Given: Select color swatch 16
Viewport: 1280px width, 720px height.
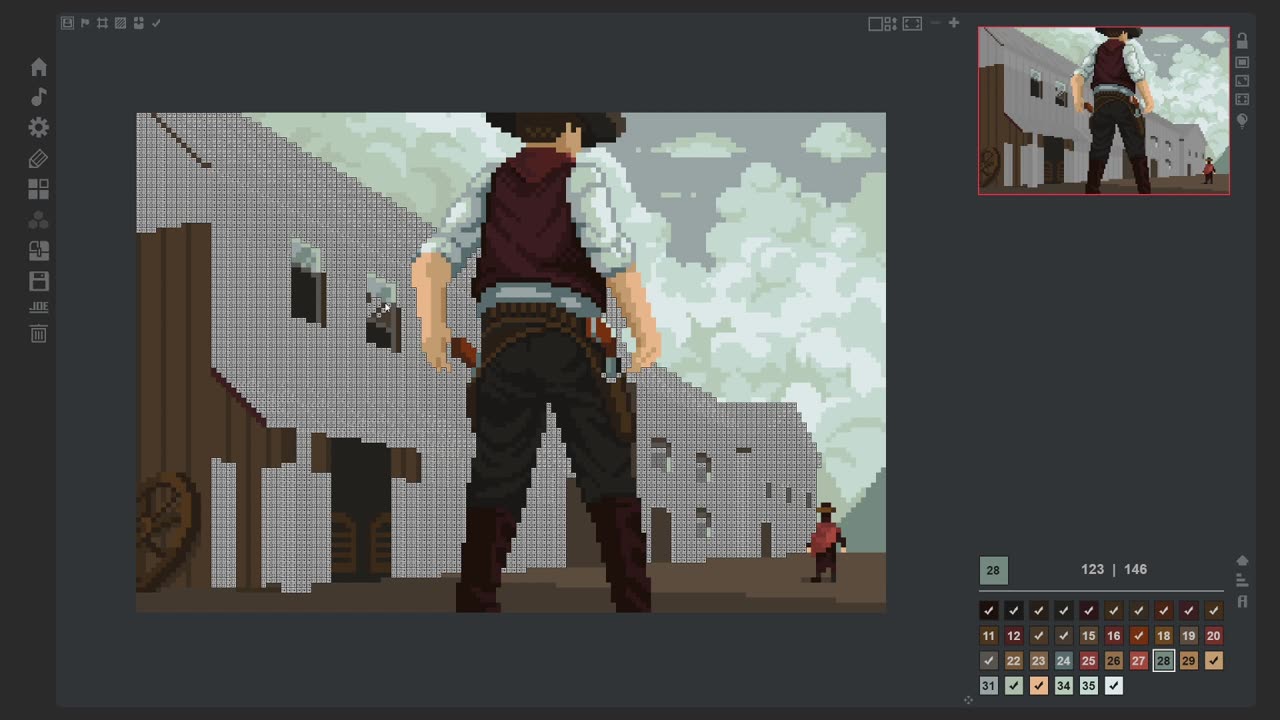Looking at the screenshot, I should (1113, 635).
